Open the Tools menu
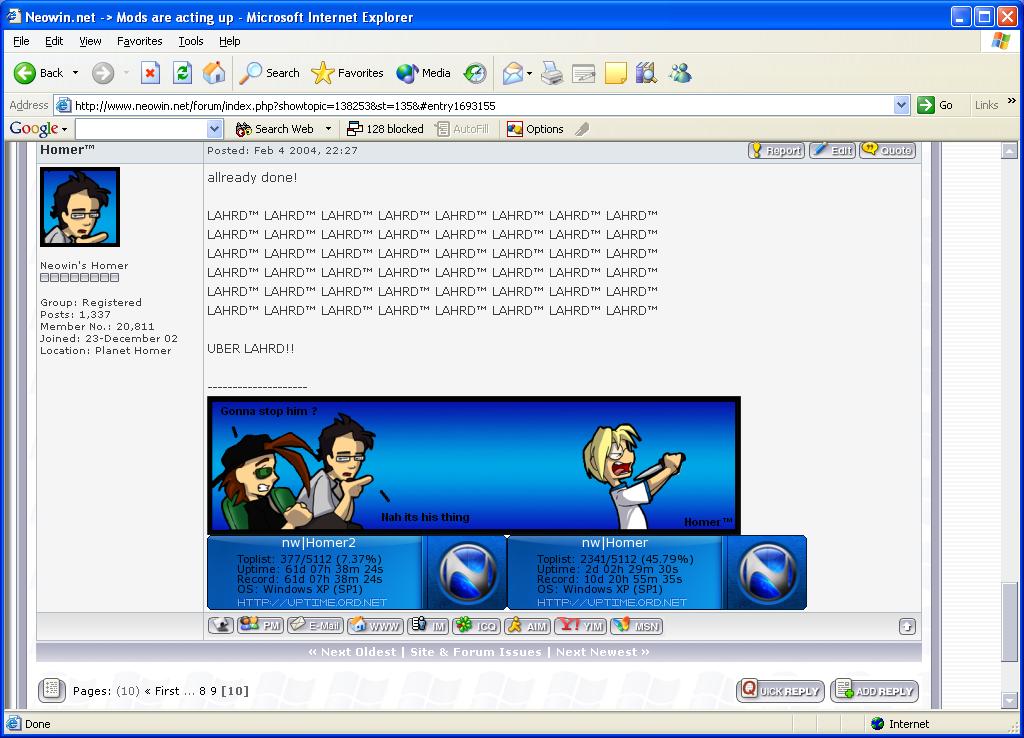This screenshot has height=738, width=1024. [x=190, y=41]
